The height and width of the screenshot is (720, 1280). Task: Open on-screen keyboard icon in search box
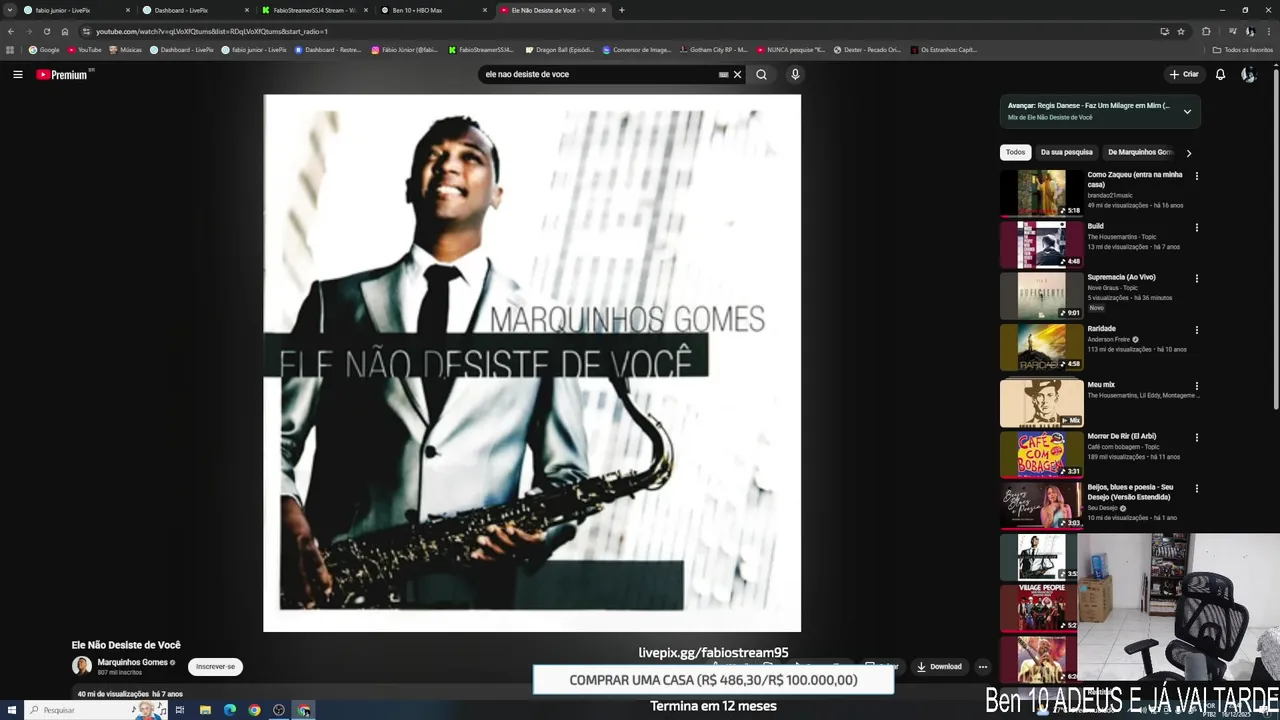coord(723,74)
